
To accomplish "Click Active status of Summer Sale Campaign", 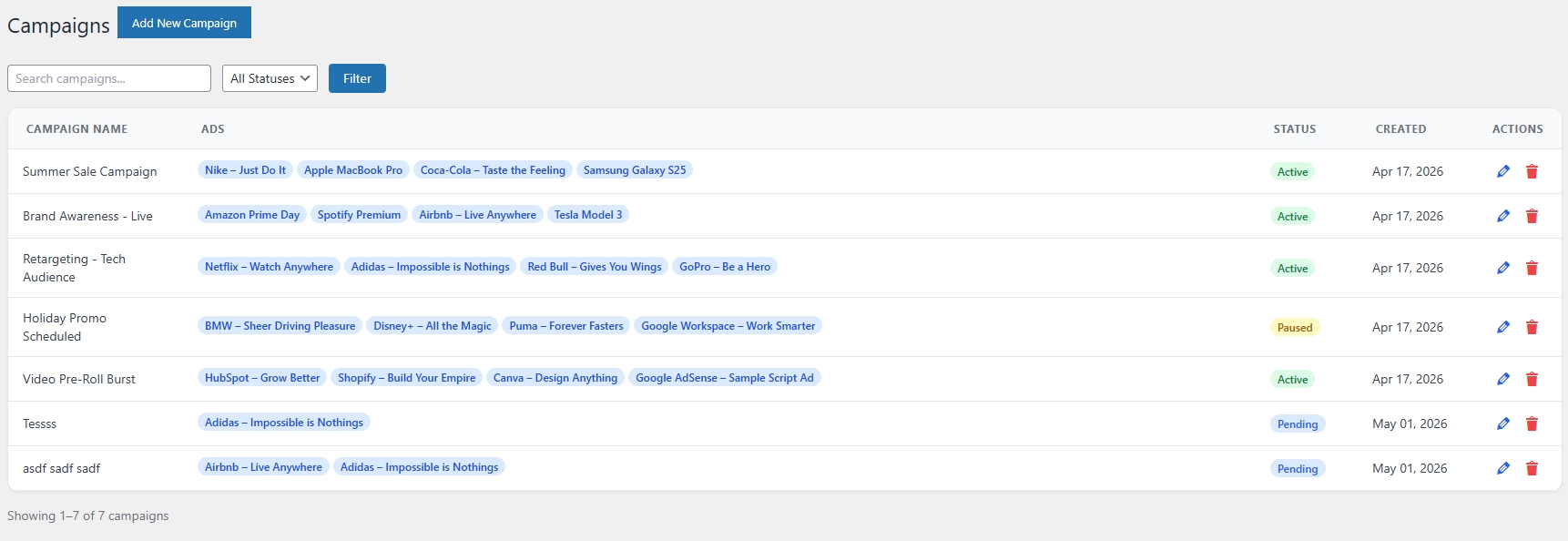I will (x=1292, y=172).
